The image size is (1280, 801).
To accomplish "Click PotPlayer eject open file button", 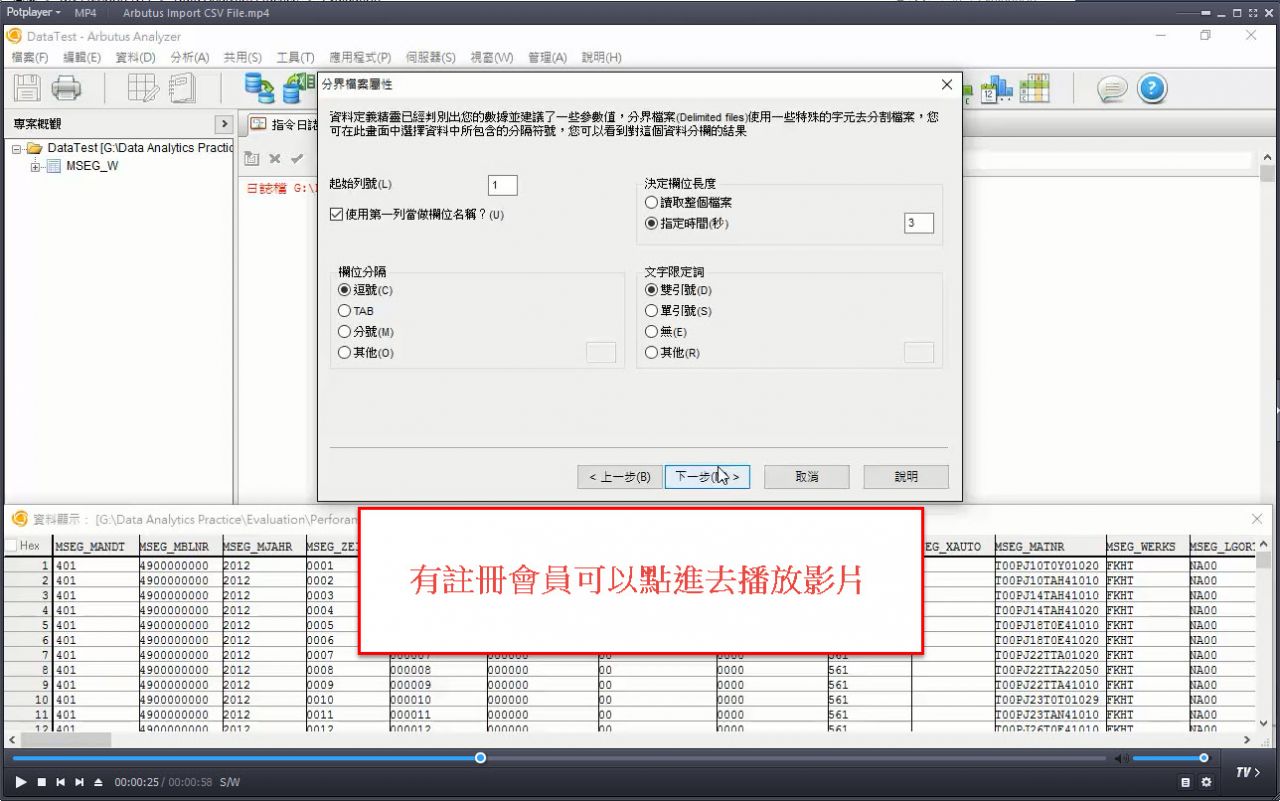I will pyautogui.click(x=98, y=782).
